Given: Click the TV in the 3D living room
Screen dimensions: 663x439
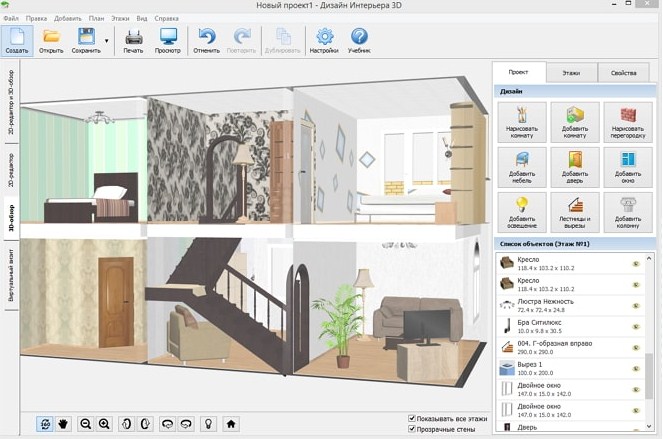Looking at the screenshot, I should pos(426,328).
